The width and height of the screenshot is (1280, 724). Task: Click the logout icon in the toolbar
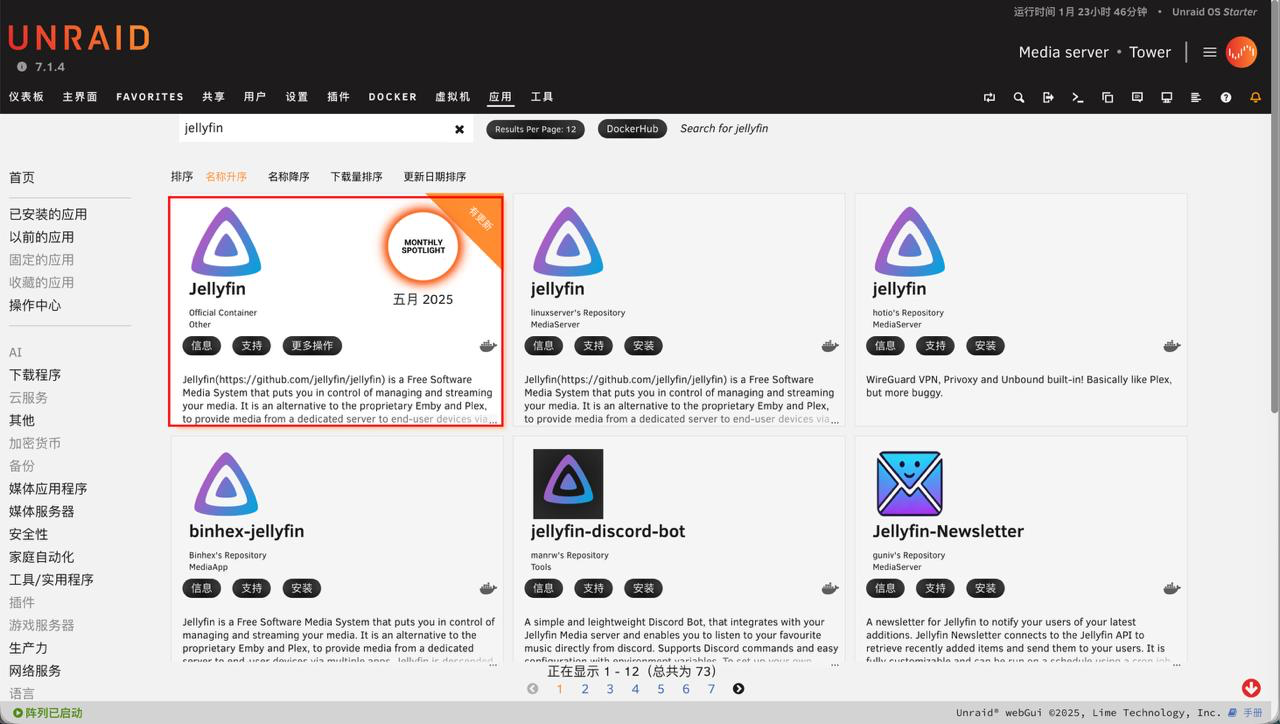(1048, 97)
